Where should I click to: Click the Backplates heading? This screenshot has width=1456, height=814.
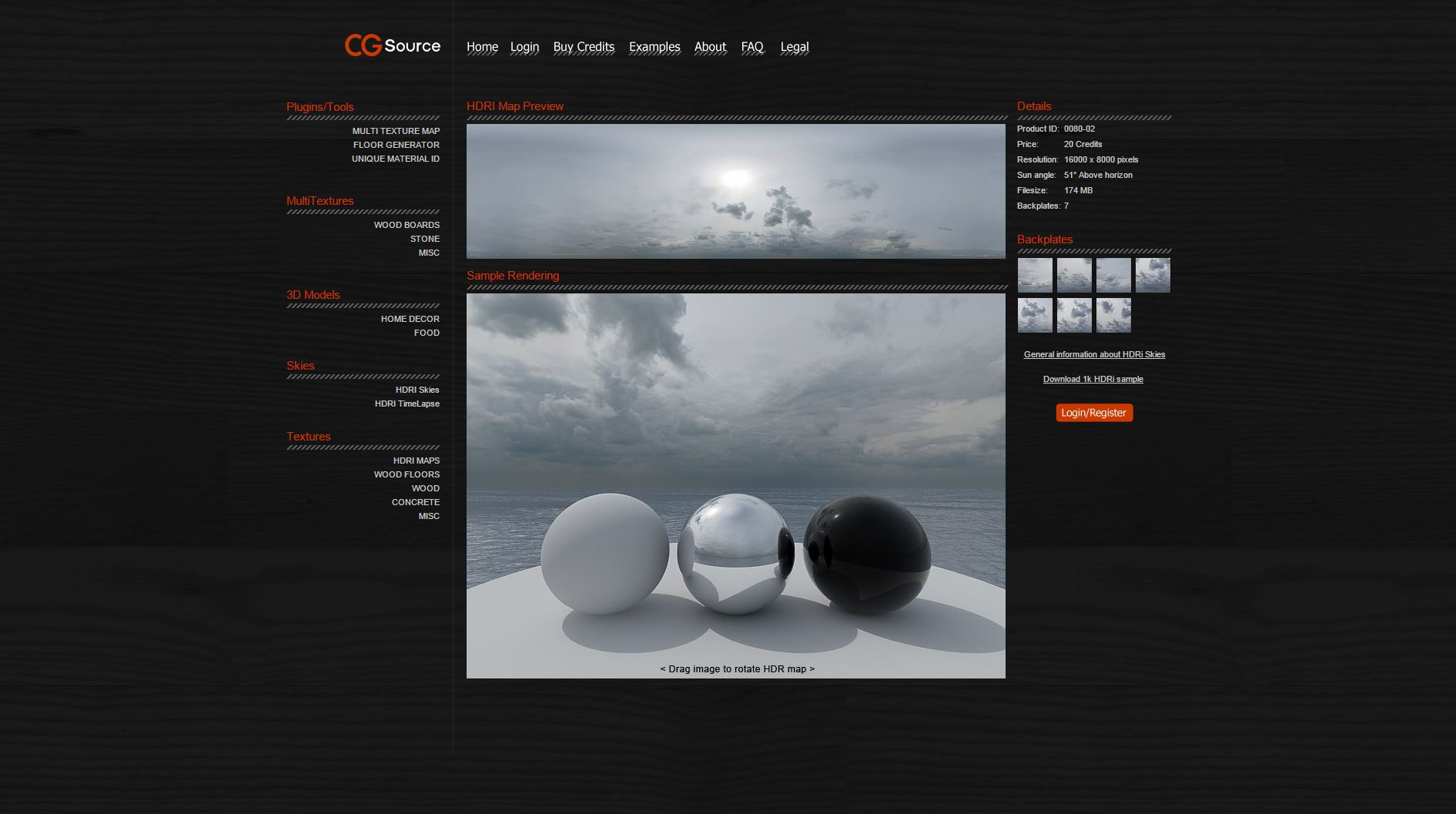[1045, 240]
